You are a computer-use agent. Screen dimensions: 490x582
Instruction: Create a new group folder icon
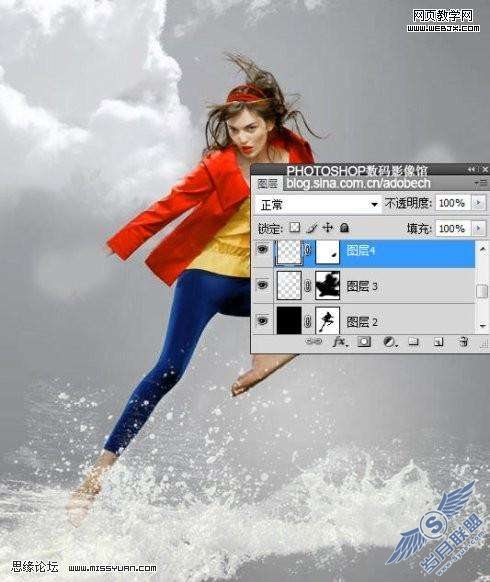(x=414, y=342)
